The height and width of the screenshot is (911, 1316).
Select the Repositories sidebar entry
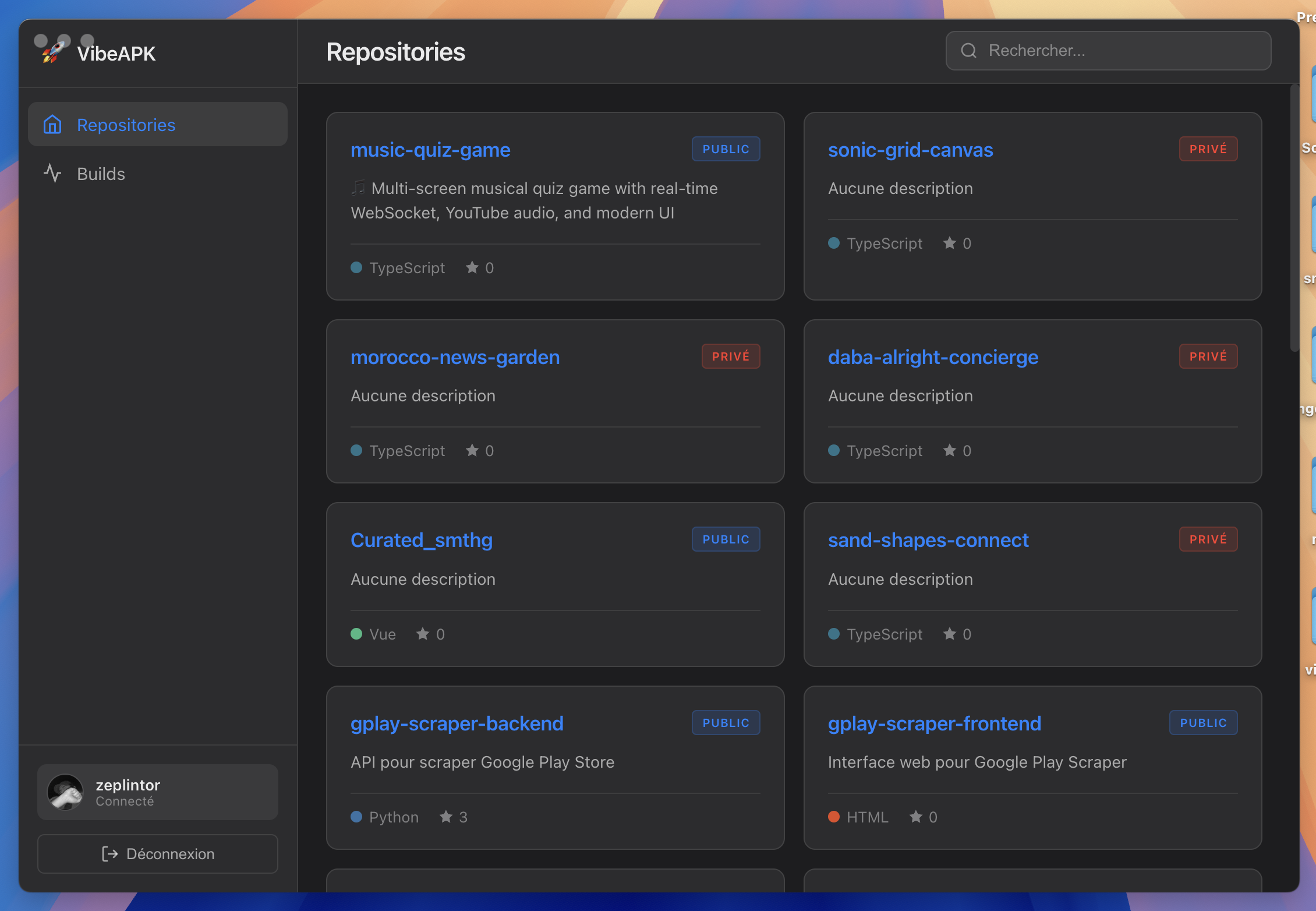[125, 124]
